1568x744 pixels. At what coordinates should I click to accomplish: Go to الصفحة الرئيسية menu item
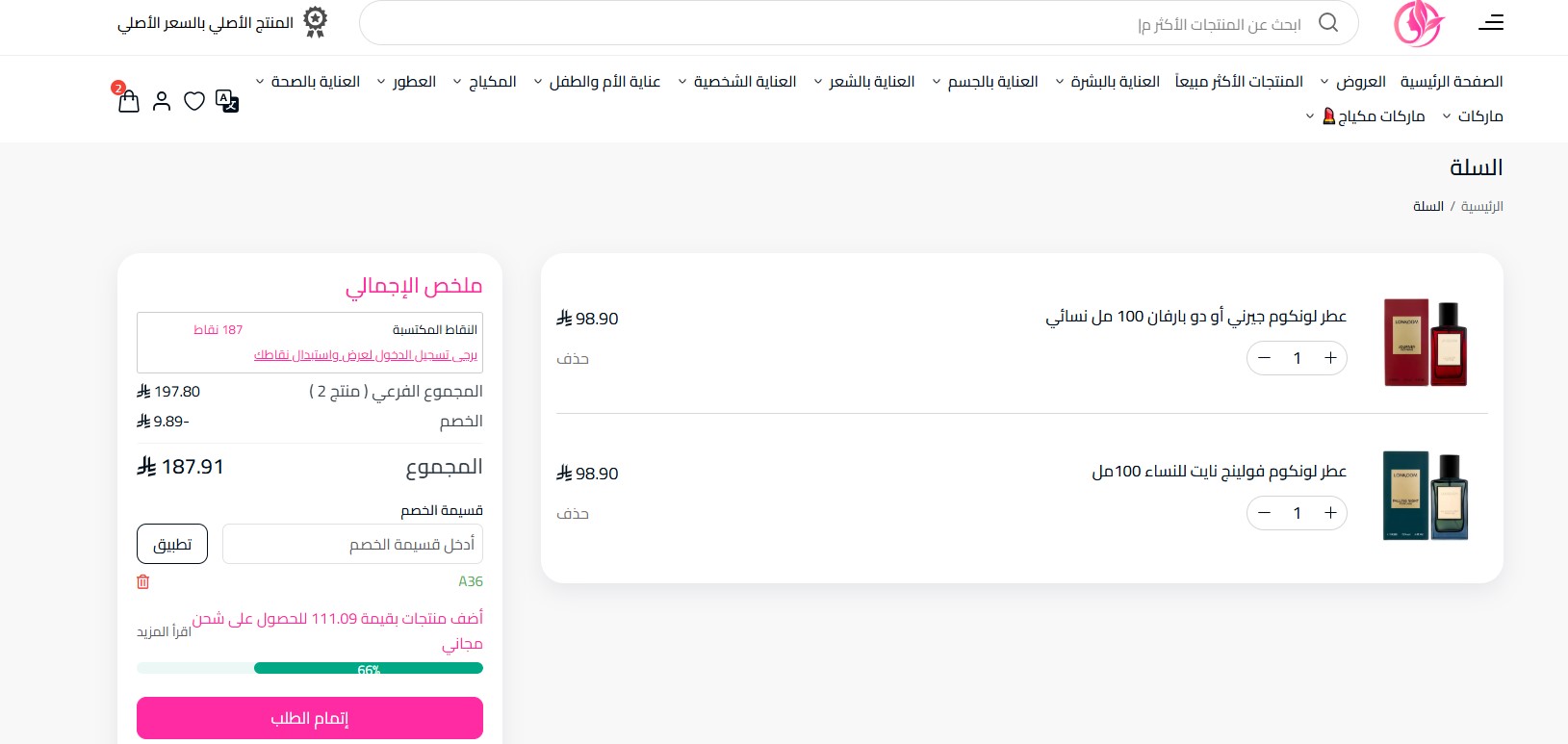1452,82
